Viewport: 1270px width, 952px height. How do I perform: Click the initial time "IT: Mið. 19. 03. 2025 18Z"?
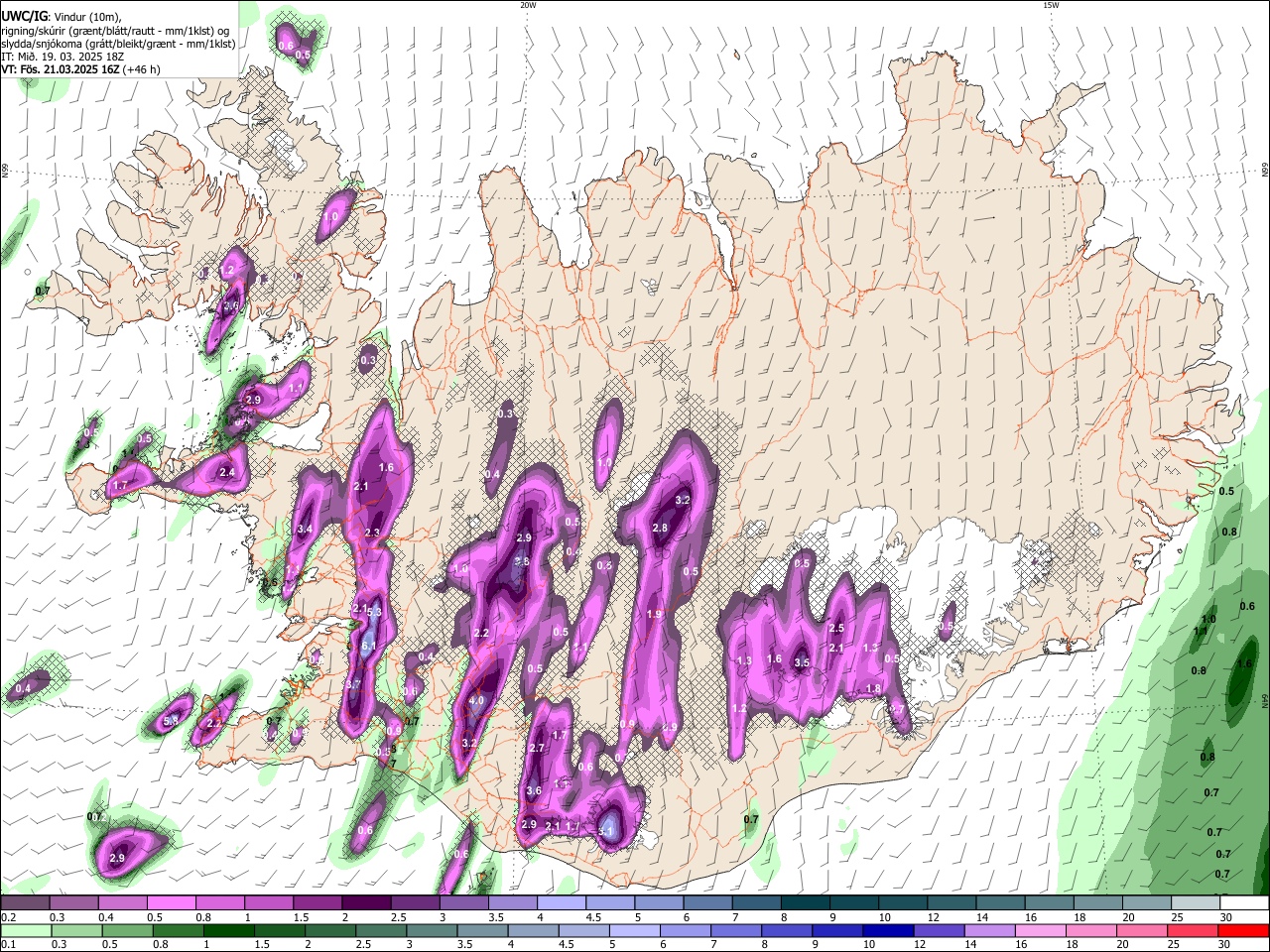[x=64, y=57]
